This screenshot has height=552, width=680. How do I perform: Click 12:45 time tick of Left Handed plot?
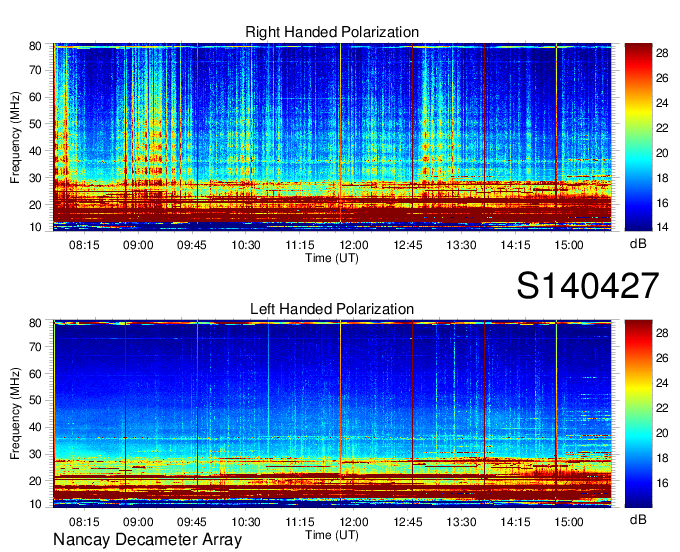pyautogui.click(x=408, y=522)
